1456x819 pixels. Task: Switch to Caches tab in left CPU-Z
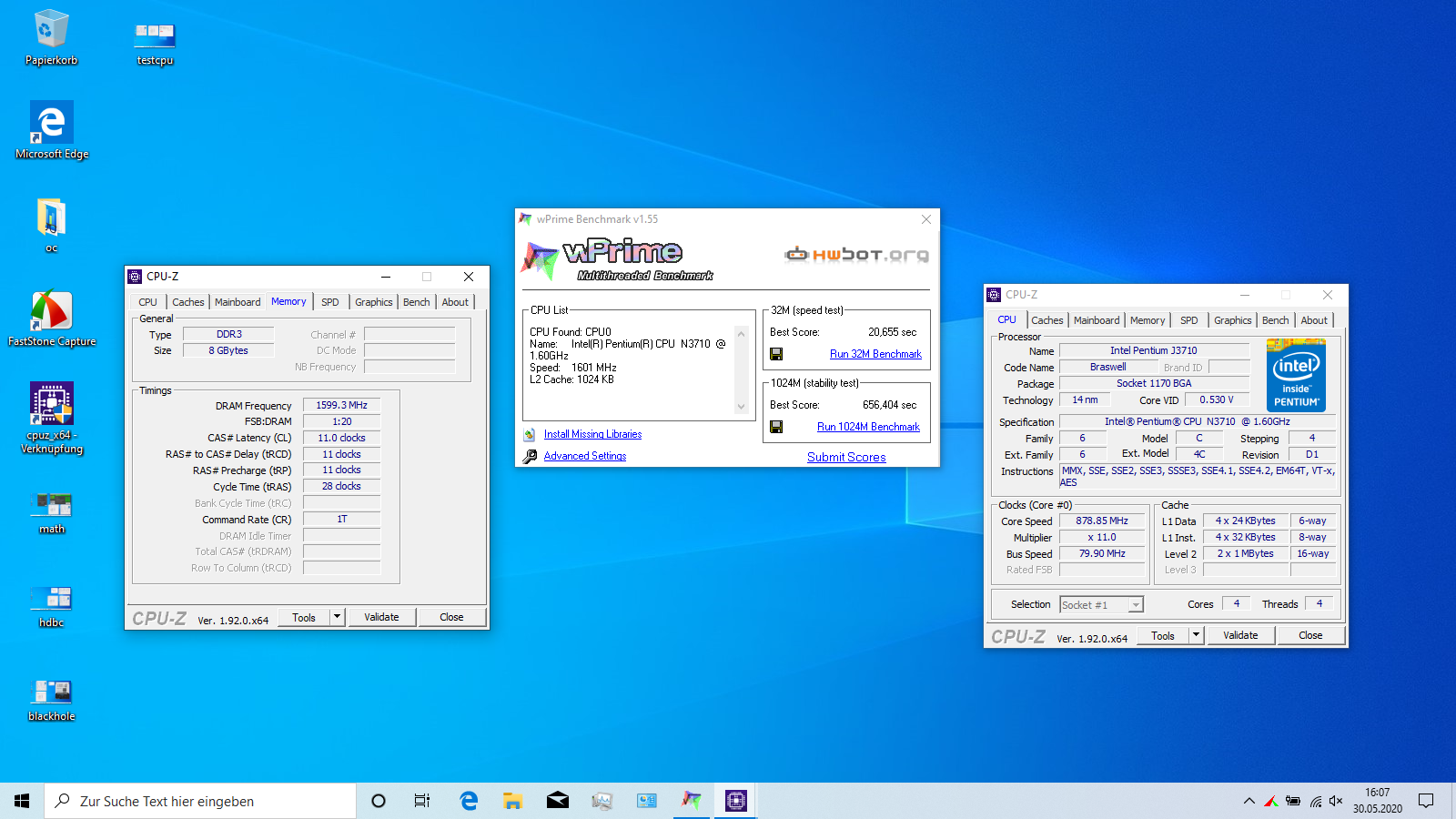click(x=188, y=302)
